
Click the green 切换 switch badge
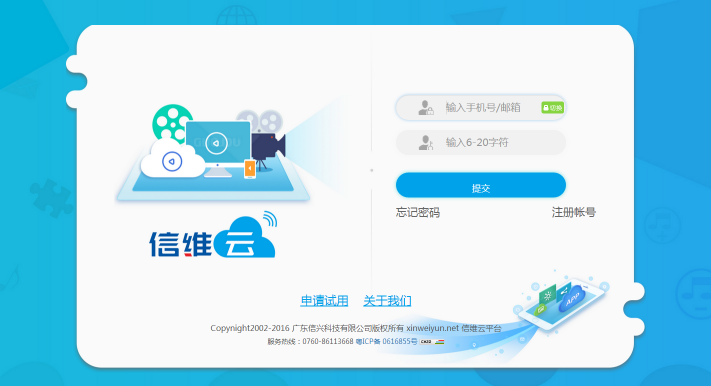click(x=552, y=107)
